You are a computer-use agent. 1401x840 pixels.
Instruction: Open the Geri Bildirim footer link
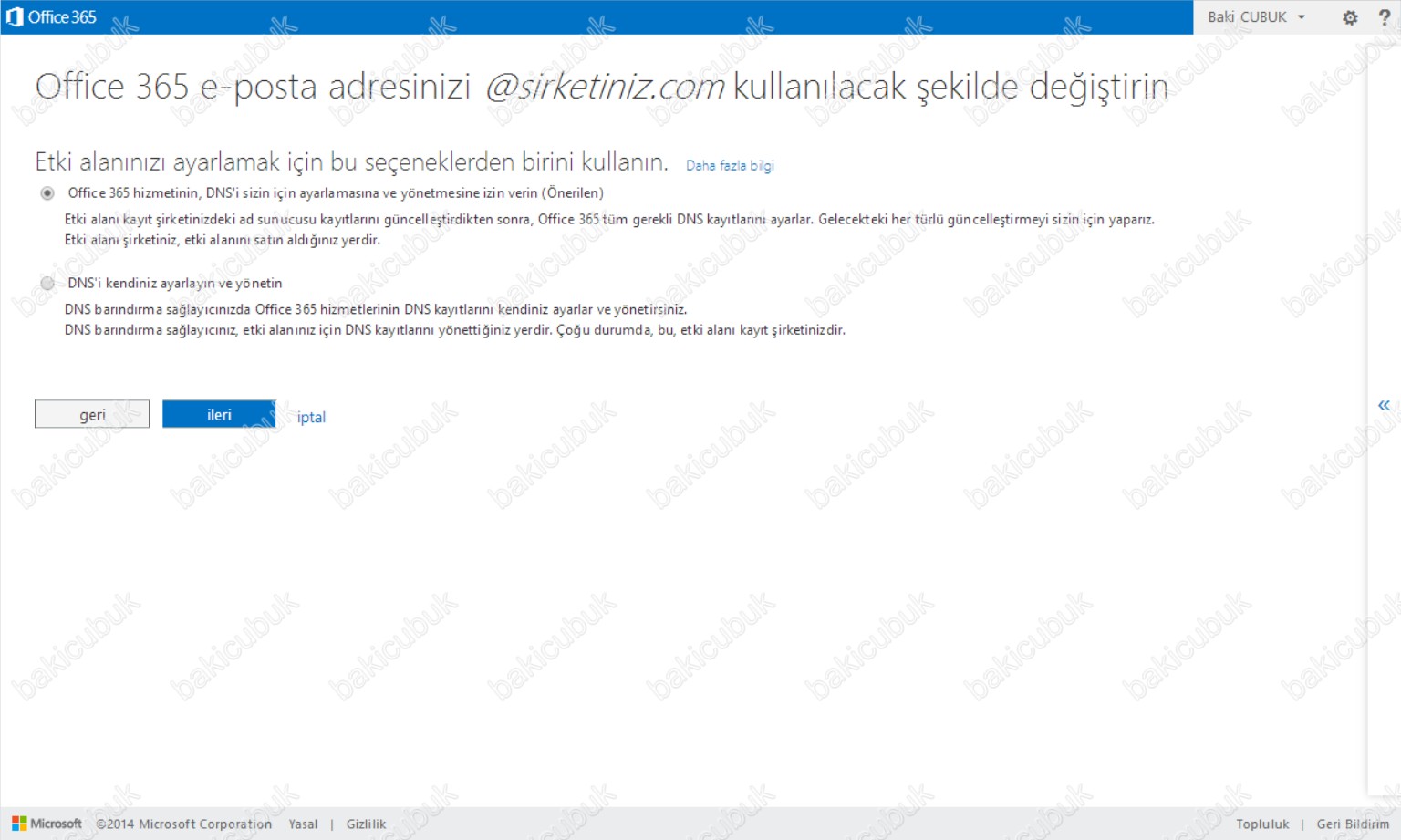point(1353,824)
